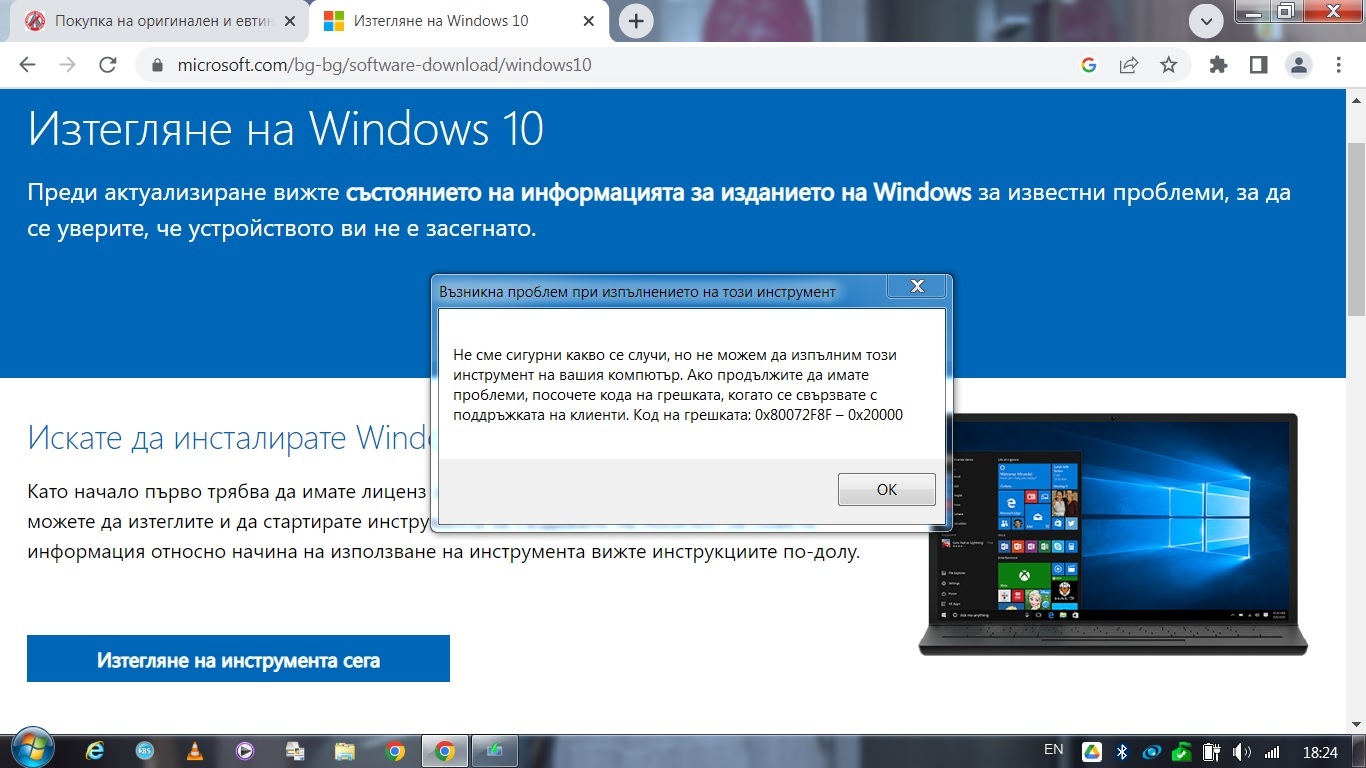The width and height of the screenshot is (1366, 768).
Task: Open the Chrome three-dot menu
Action: (1339, 65)
